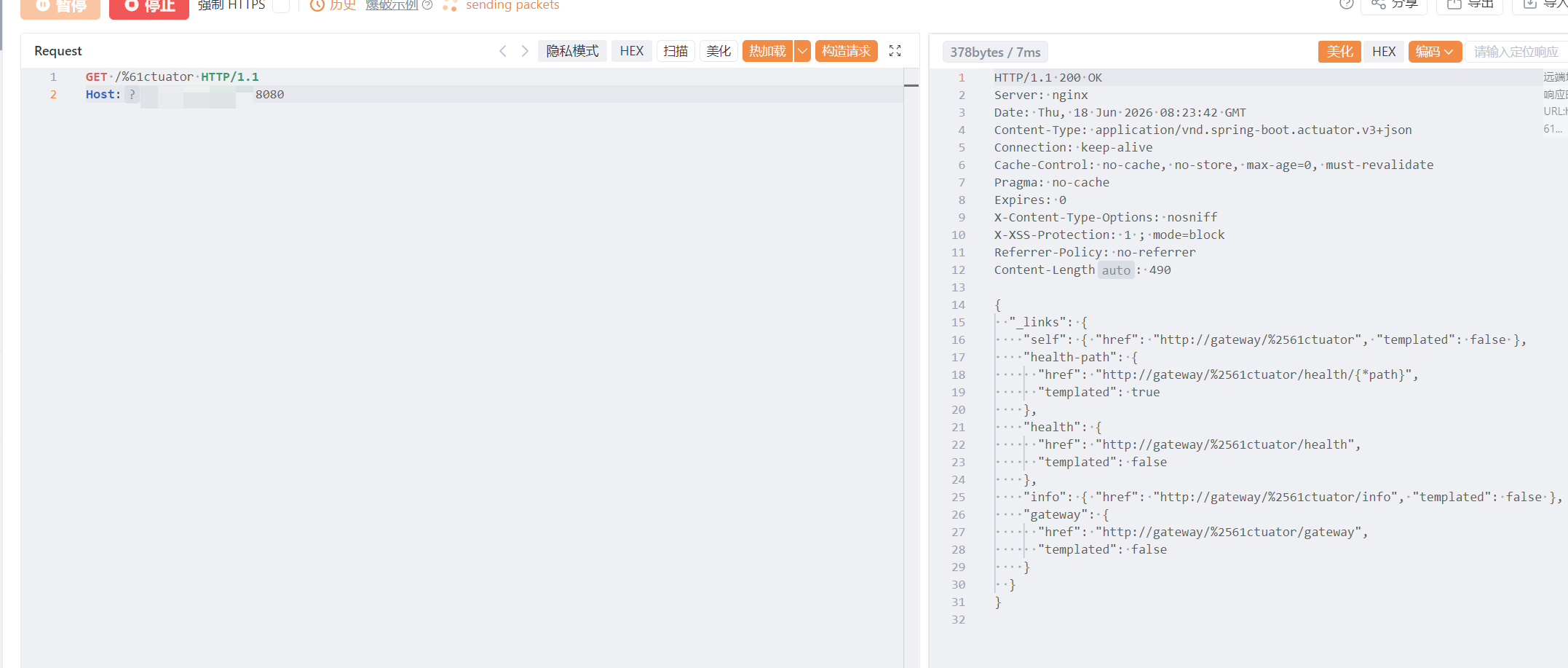Click the 热加载 hot-reload button
This screenshot has height=668, width=1568.
tap(767, 51)
